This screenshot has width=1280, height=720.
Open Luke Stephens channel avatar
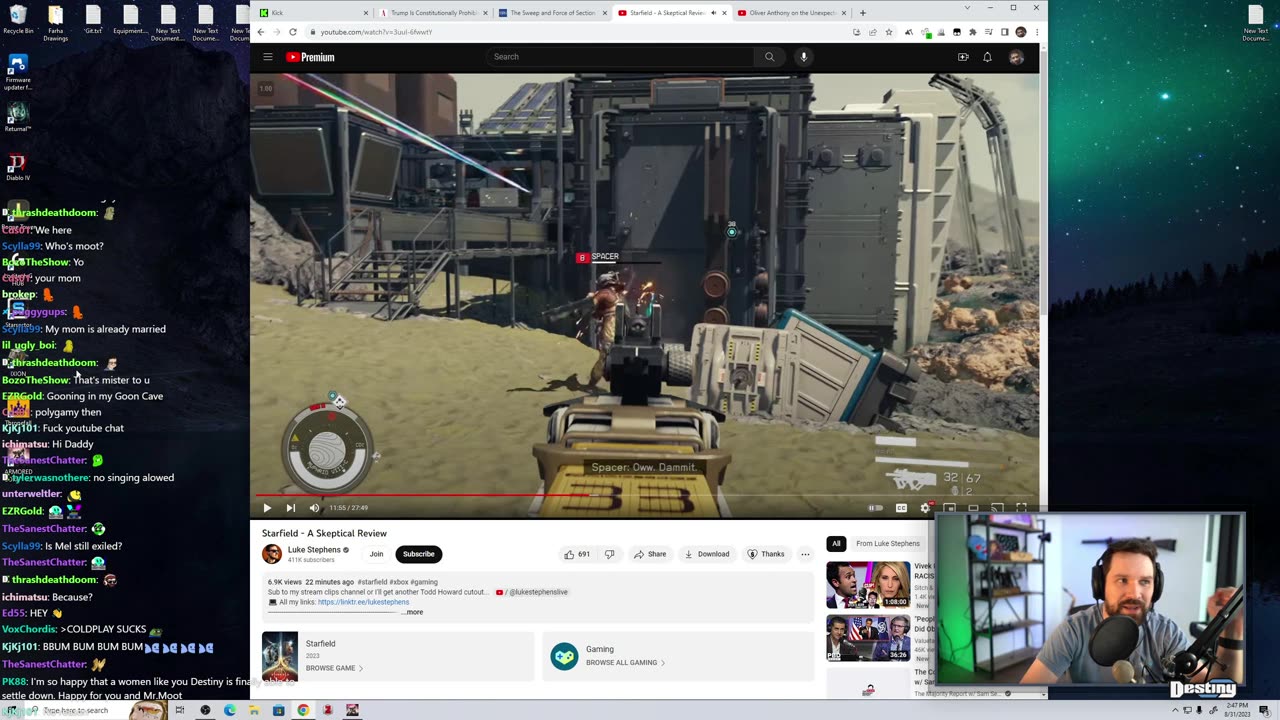click(x=271, y=554)
